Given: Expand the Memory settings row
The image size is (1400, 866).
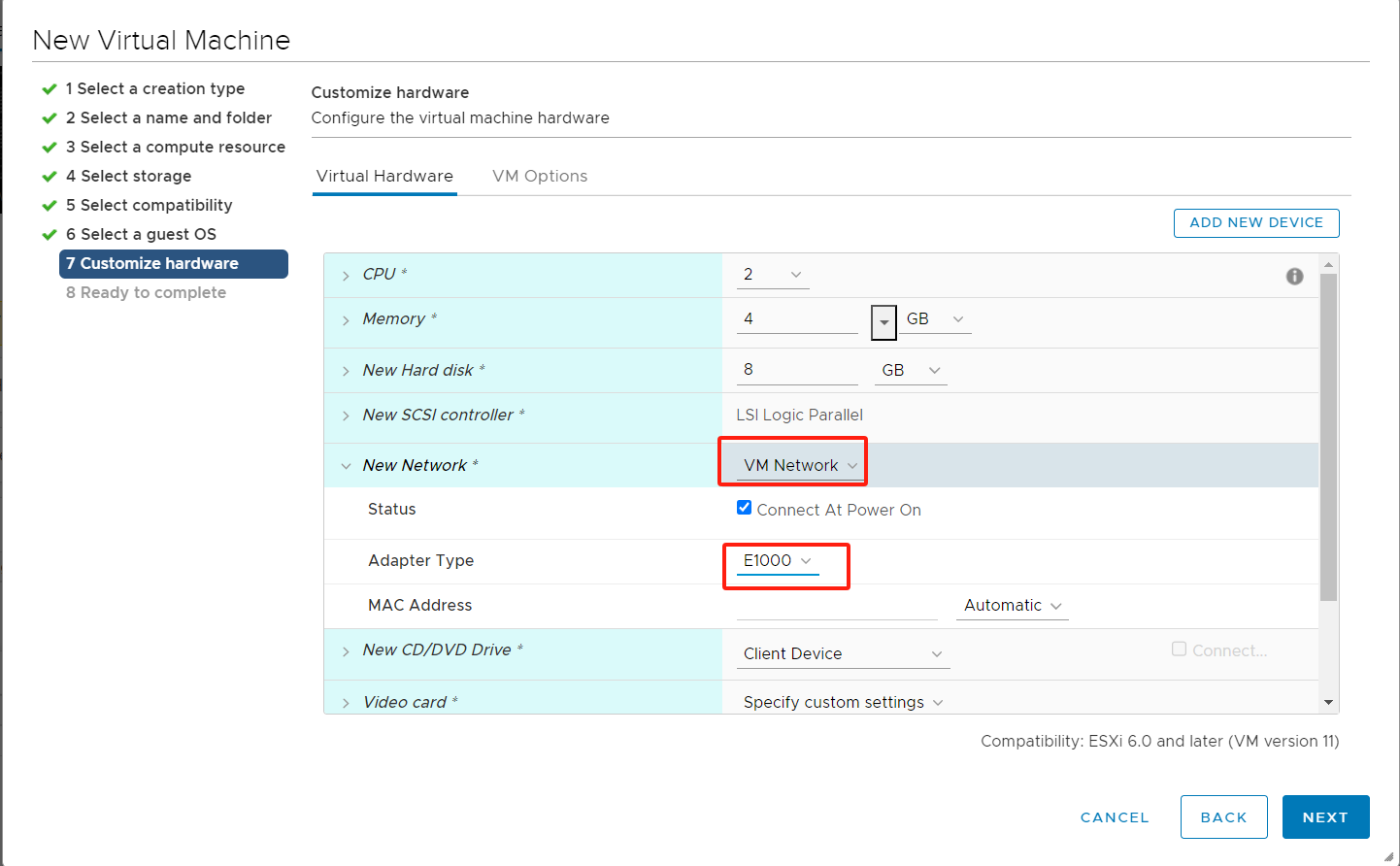Looking at the screenshot, I should coord(346,320).
